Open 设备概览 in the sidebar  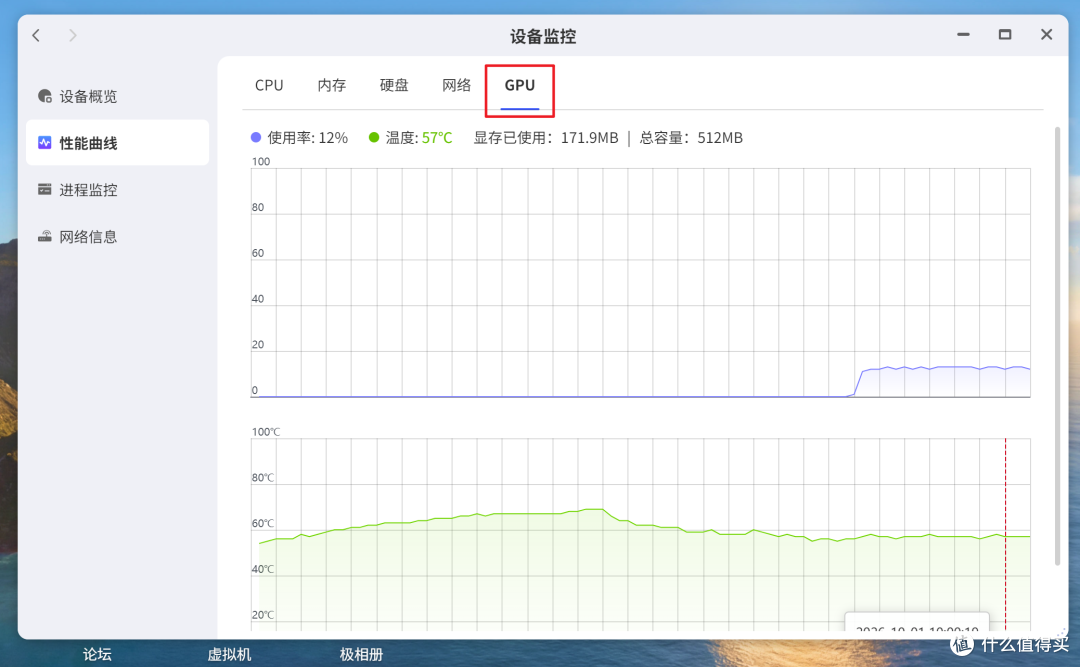click(x=117, y=96)
